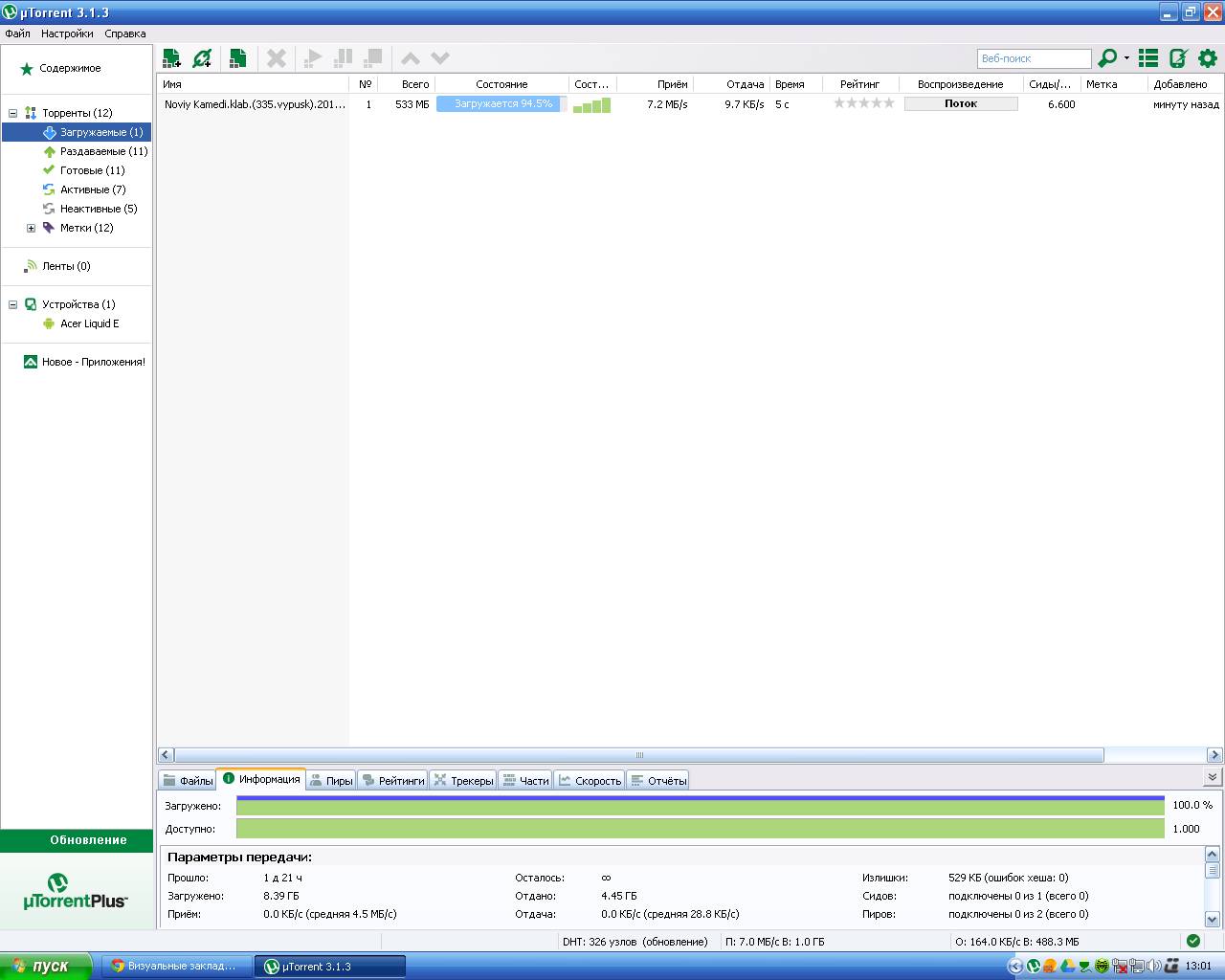The width and height of the screenshot is (1225, 980).
Task: Click the Add Torrent toolbar icon
Action: coord(172,58)
